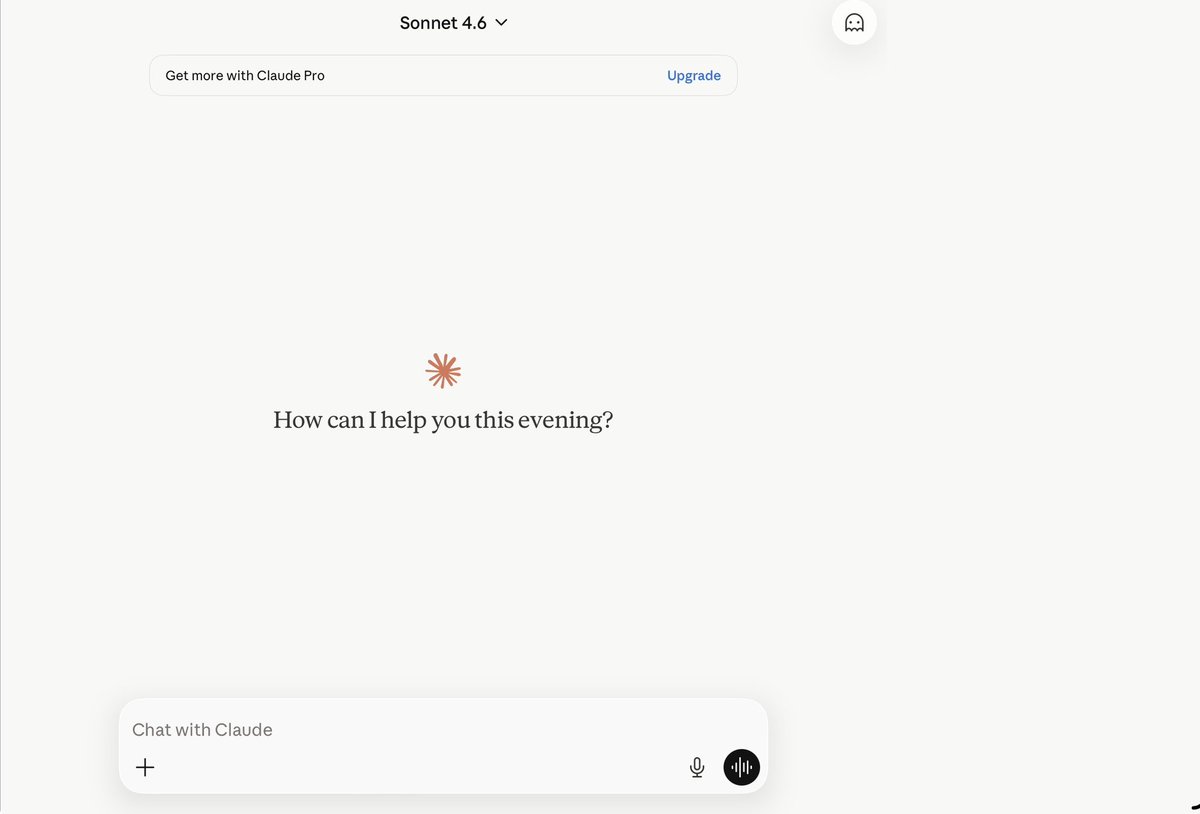Screen dimensions: 1200x814
Task: Open the Sonnet 4.6 model selector dropdown
Action: click(x=454, y=23)
